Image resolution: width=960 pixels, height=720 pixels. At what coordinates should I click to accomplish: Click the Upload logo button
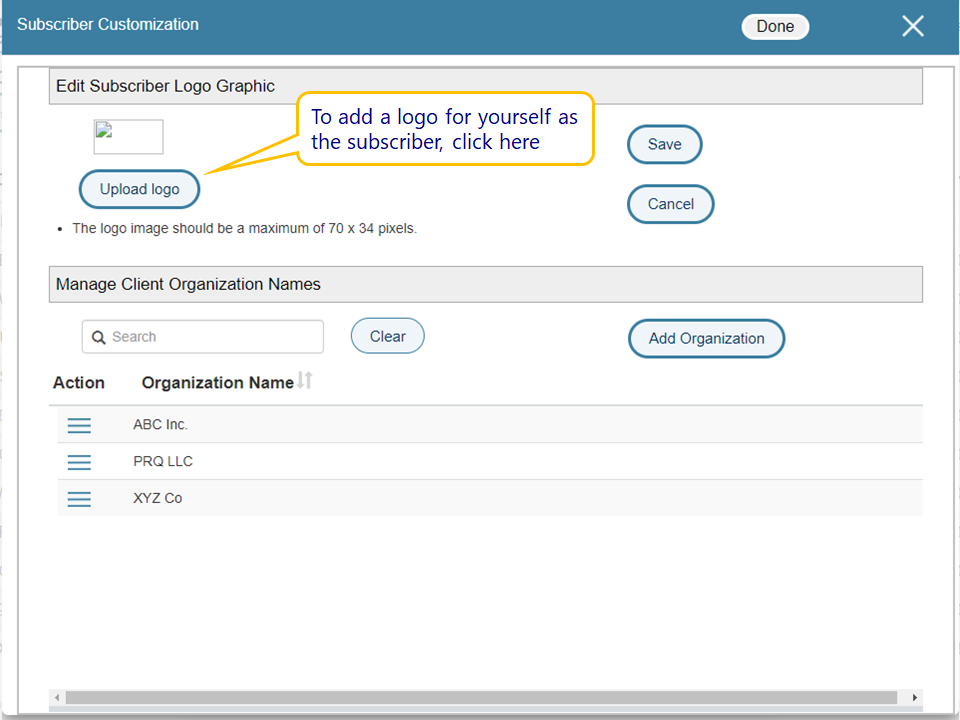click(x=140, y=189)
